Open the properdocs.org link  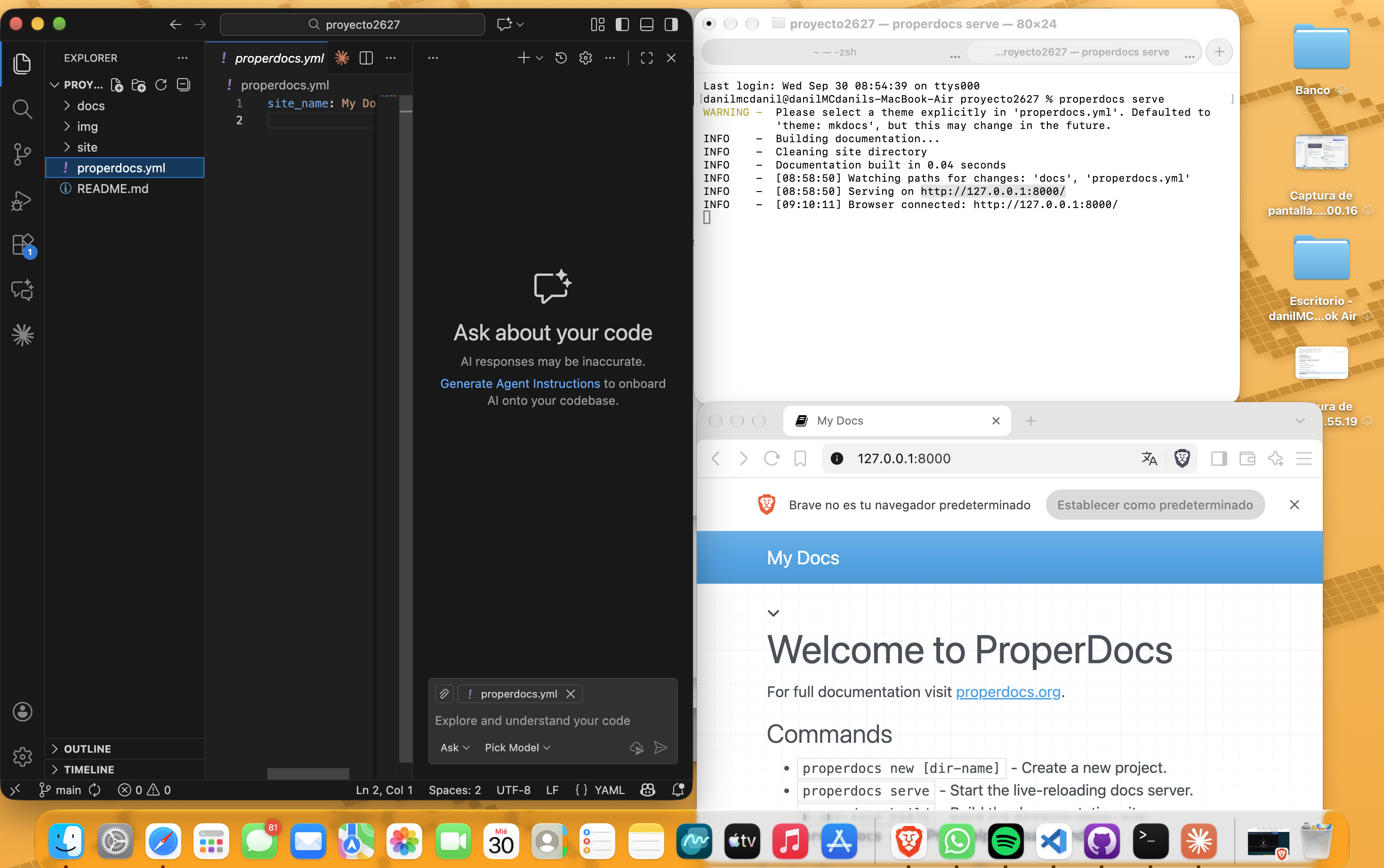1008,692
